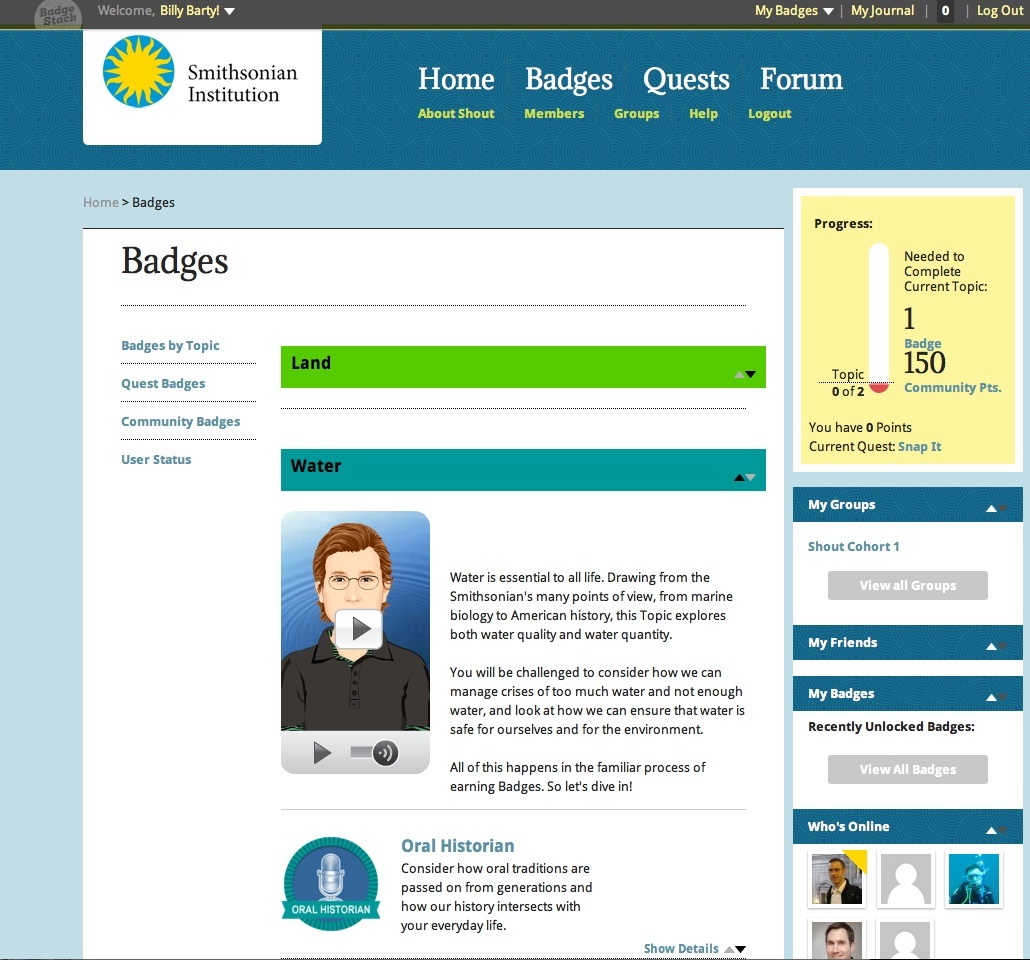Select User Status in sidebar
1030x960 pixels.
156,459
